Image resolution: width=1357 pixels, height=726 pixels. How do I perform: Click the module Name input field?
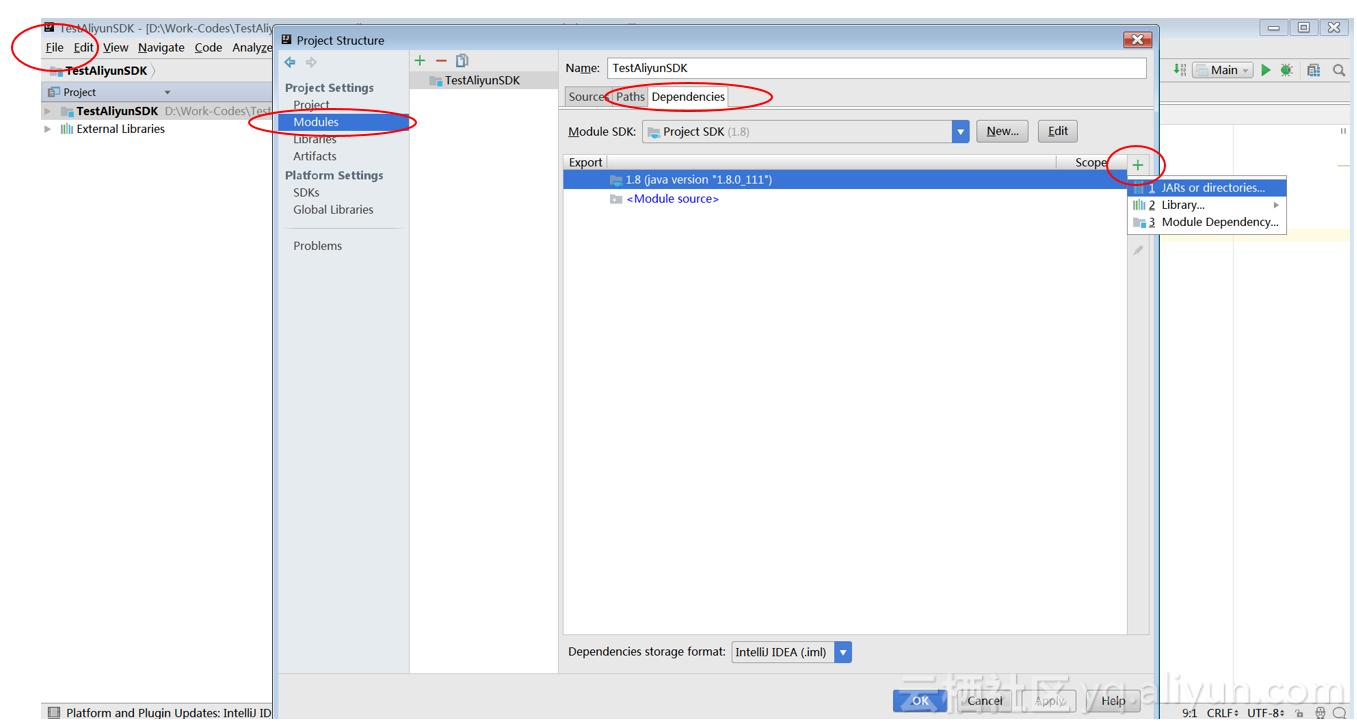pos(876,68)
